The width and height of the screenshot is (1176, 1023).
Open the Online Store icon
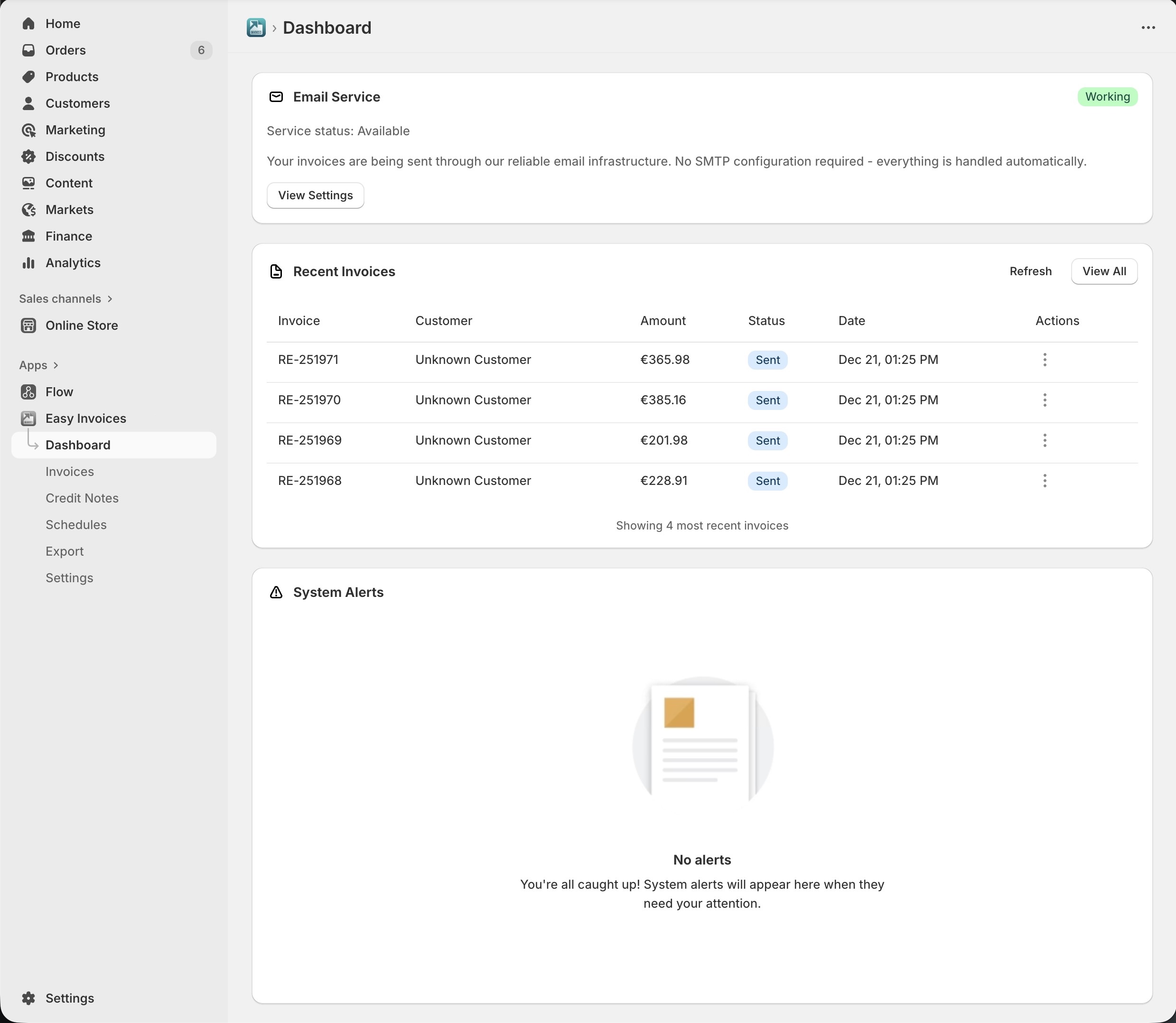click(x=28, y=325)
